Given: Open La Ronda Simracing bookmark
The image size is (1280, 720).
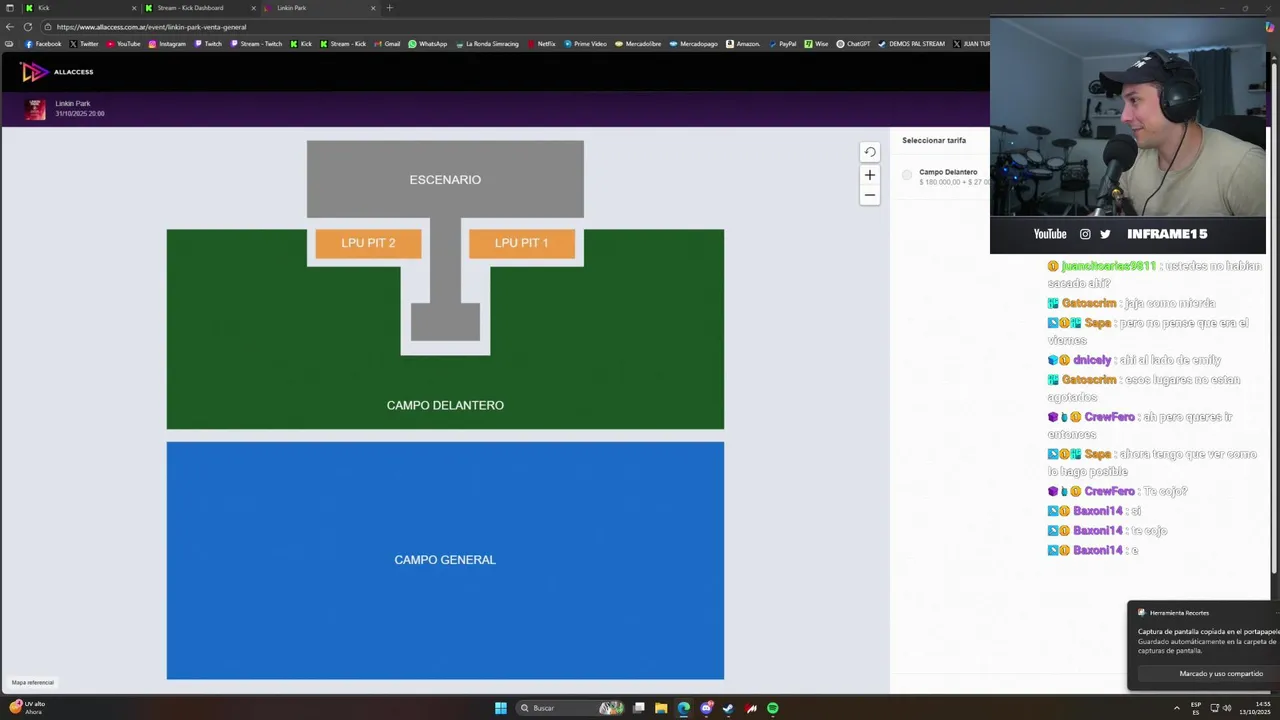Looking at the screenshot, I should (486, 44).
